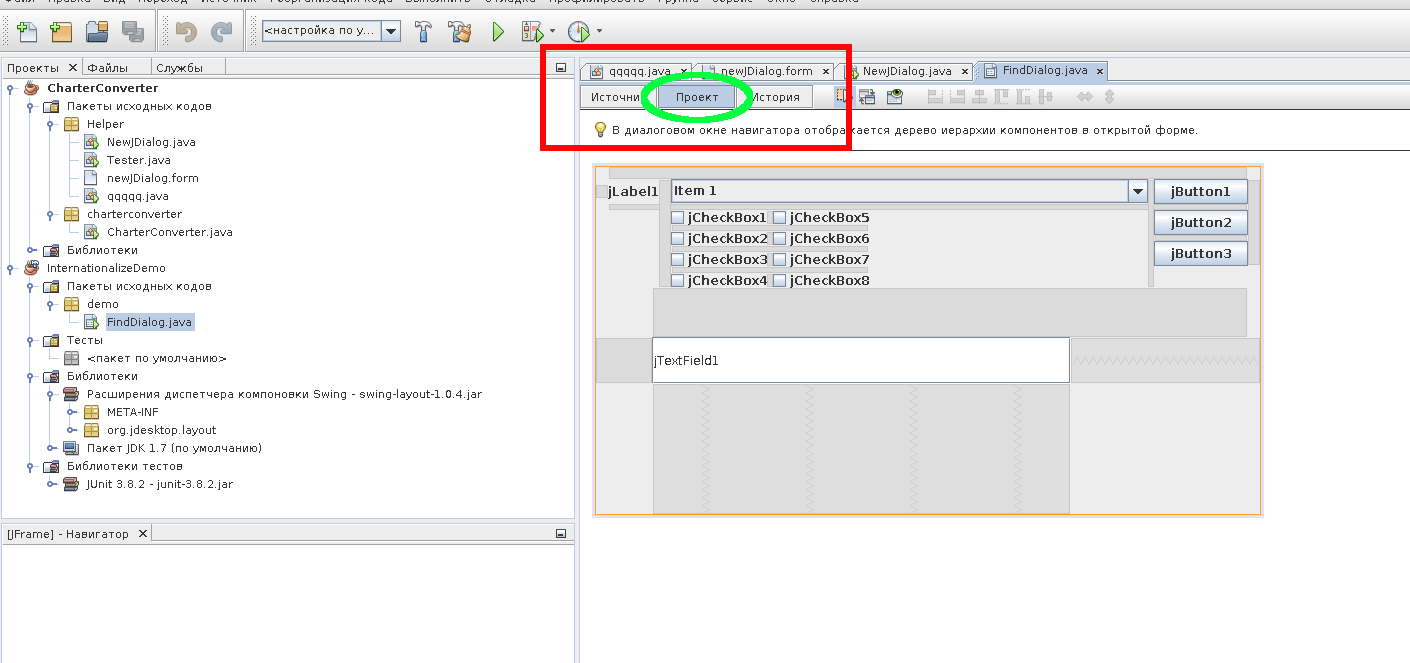Toggle horizontal resizability in the designer toolbar

pyautogui.click(x=1084, y=97)
